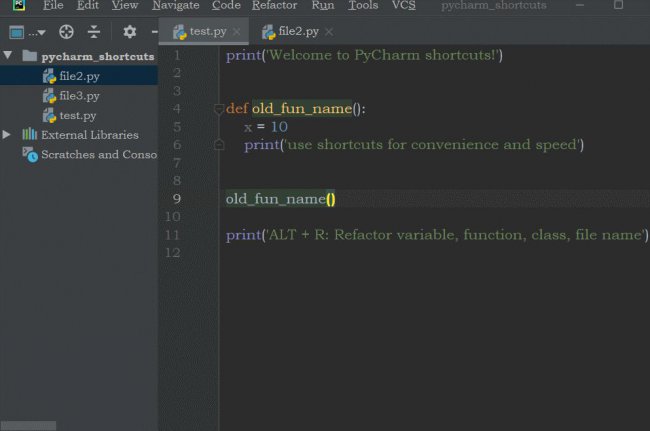The image size is (650, 431).
Task: Expand the External Libraries node
Action: (x=7, y=135)
